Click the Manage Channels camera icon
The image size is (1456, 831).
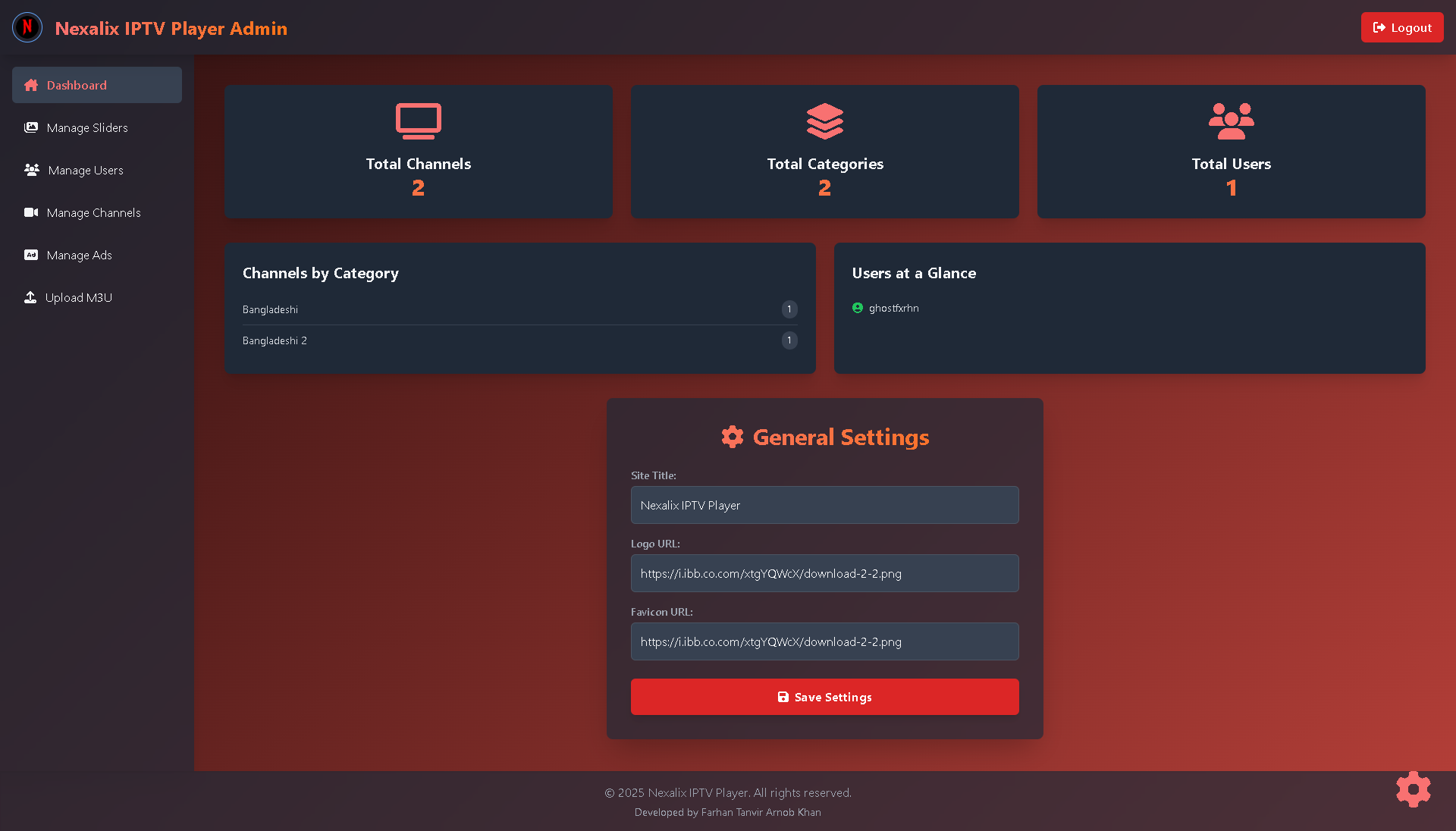pyautogui.click(x=31, y=212)
